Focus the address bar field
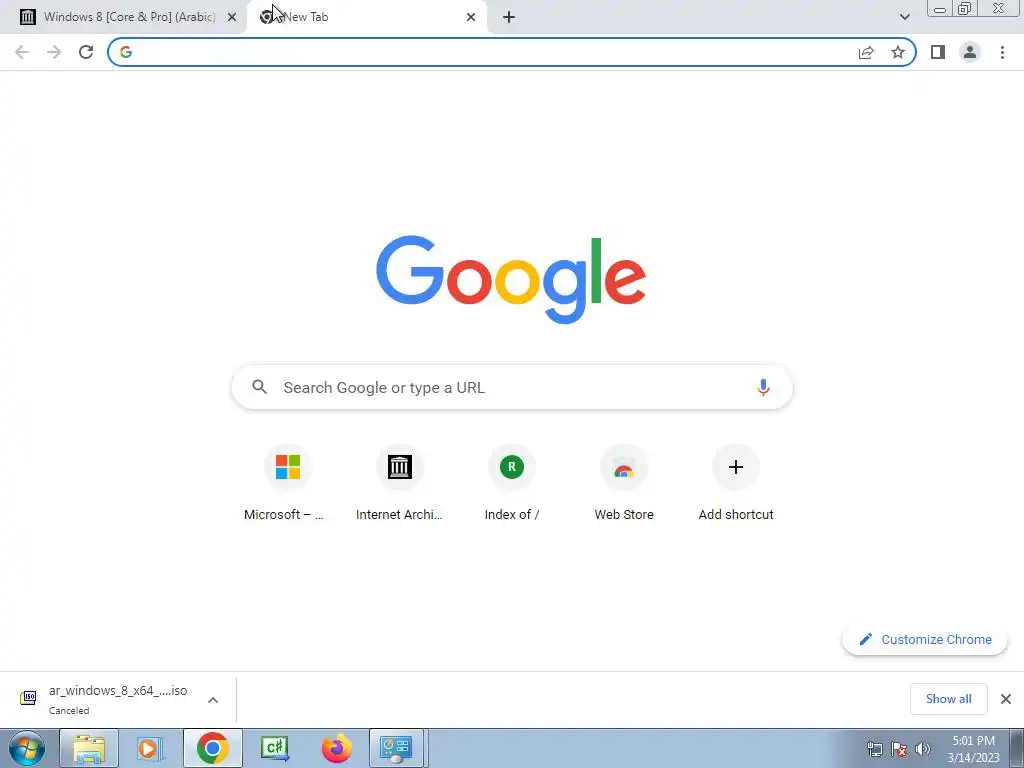This screenshot has height=768, width=1024. [x=511, y=52]
